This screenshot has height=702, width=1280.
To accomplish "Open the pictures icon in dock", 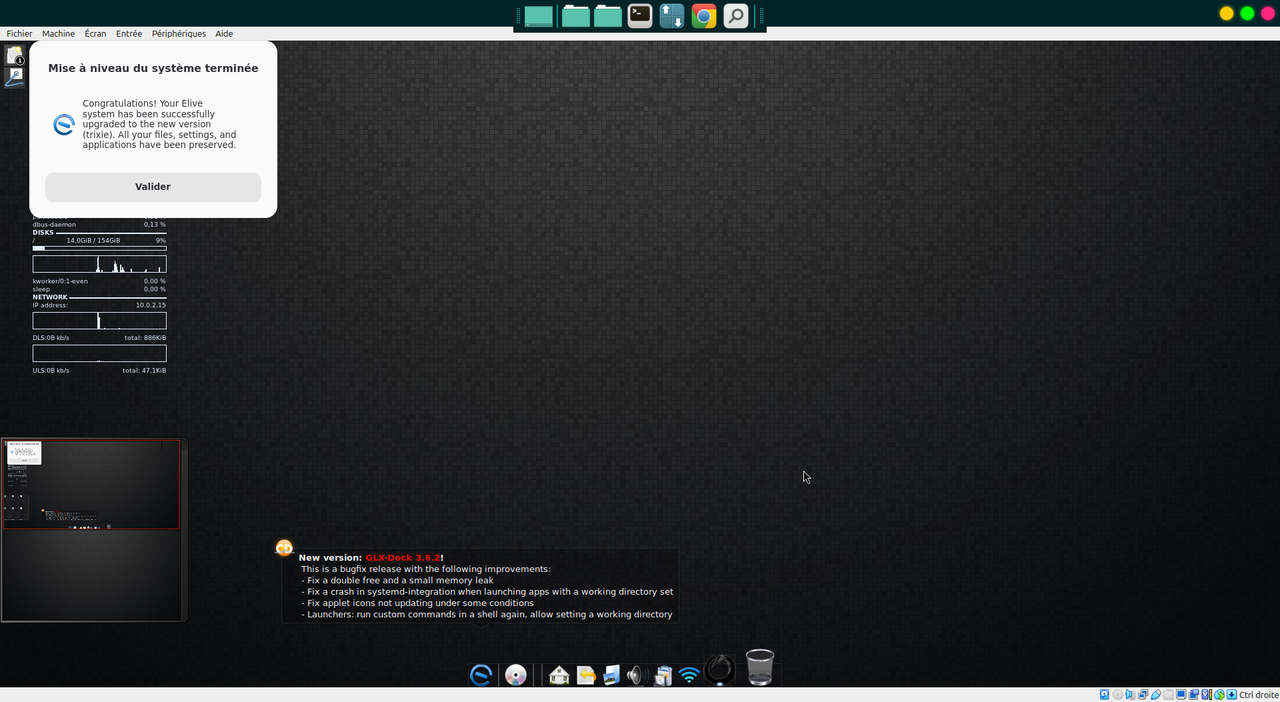I will [611, 676].
